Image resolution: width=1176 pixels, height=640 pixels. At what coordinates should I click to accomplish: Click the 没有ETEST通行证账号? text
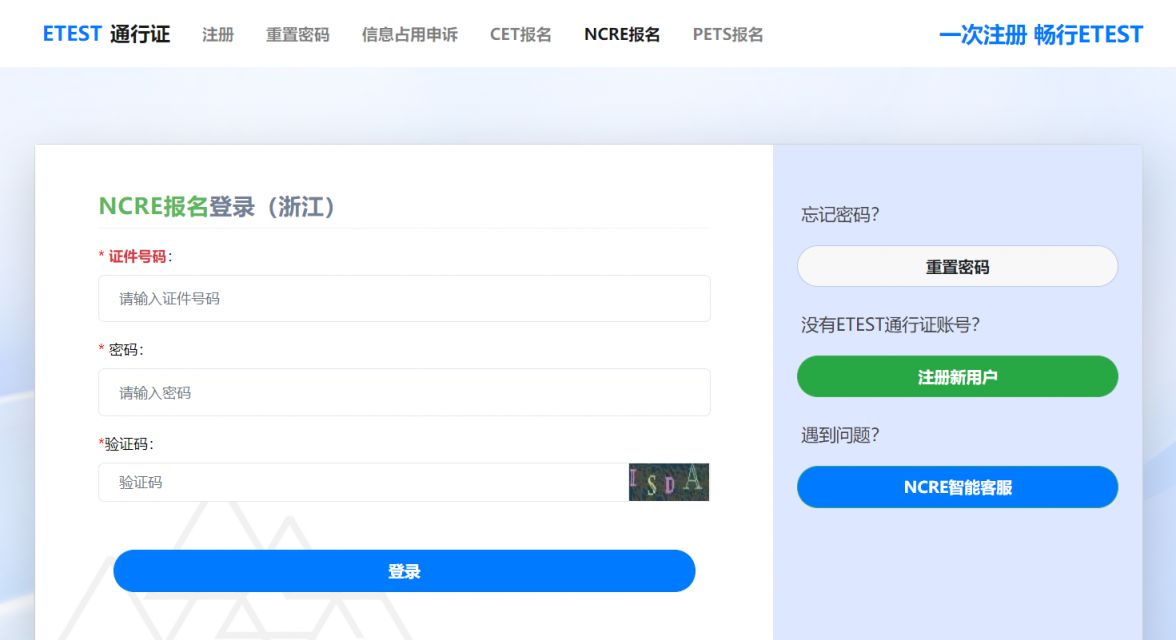(x=890, y=325)
